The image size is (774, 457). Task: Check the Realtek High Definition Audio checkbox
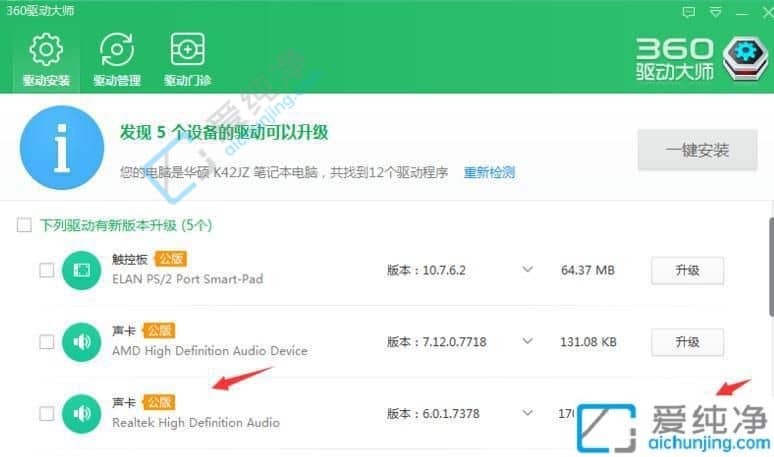[x=46, y=413]
